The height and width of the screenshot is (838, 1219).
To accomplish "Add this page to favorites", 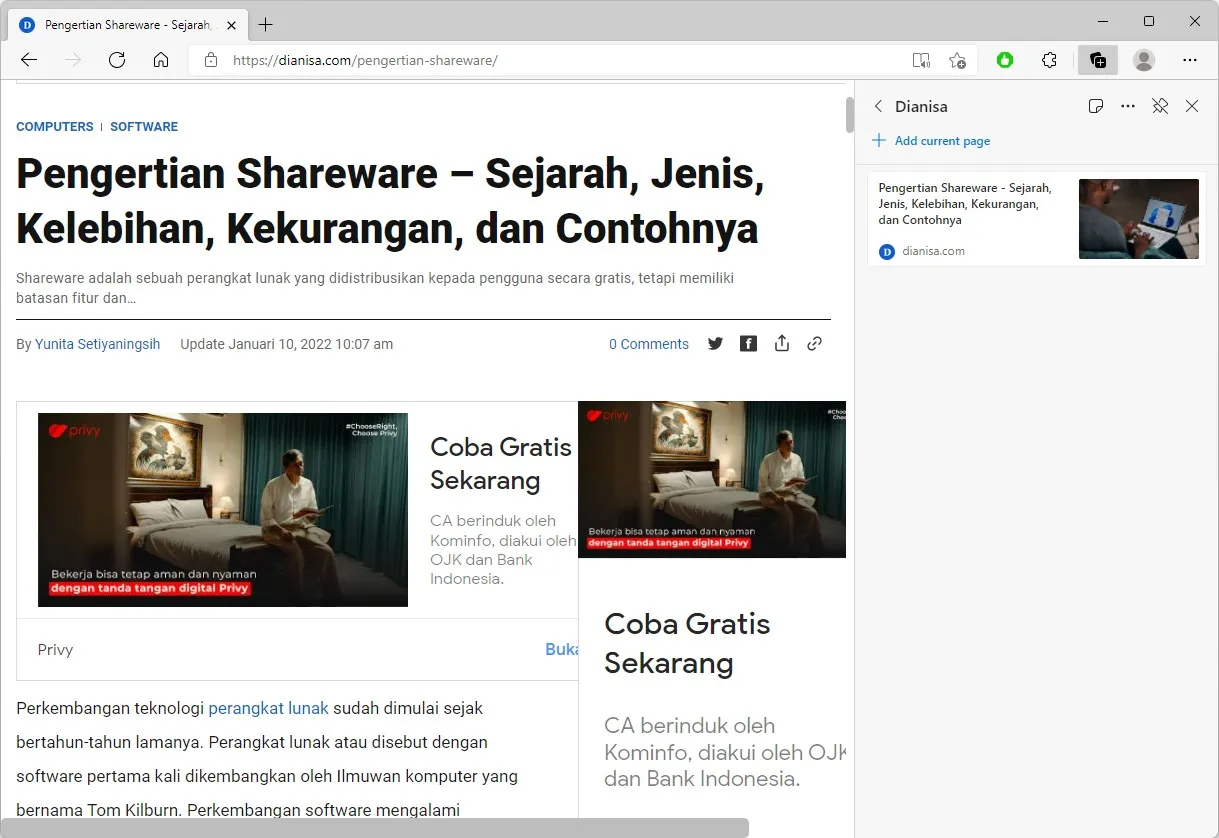I will tap(957, 60).
